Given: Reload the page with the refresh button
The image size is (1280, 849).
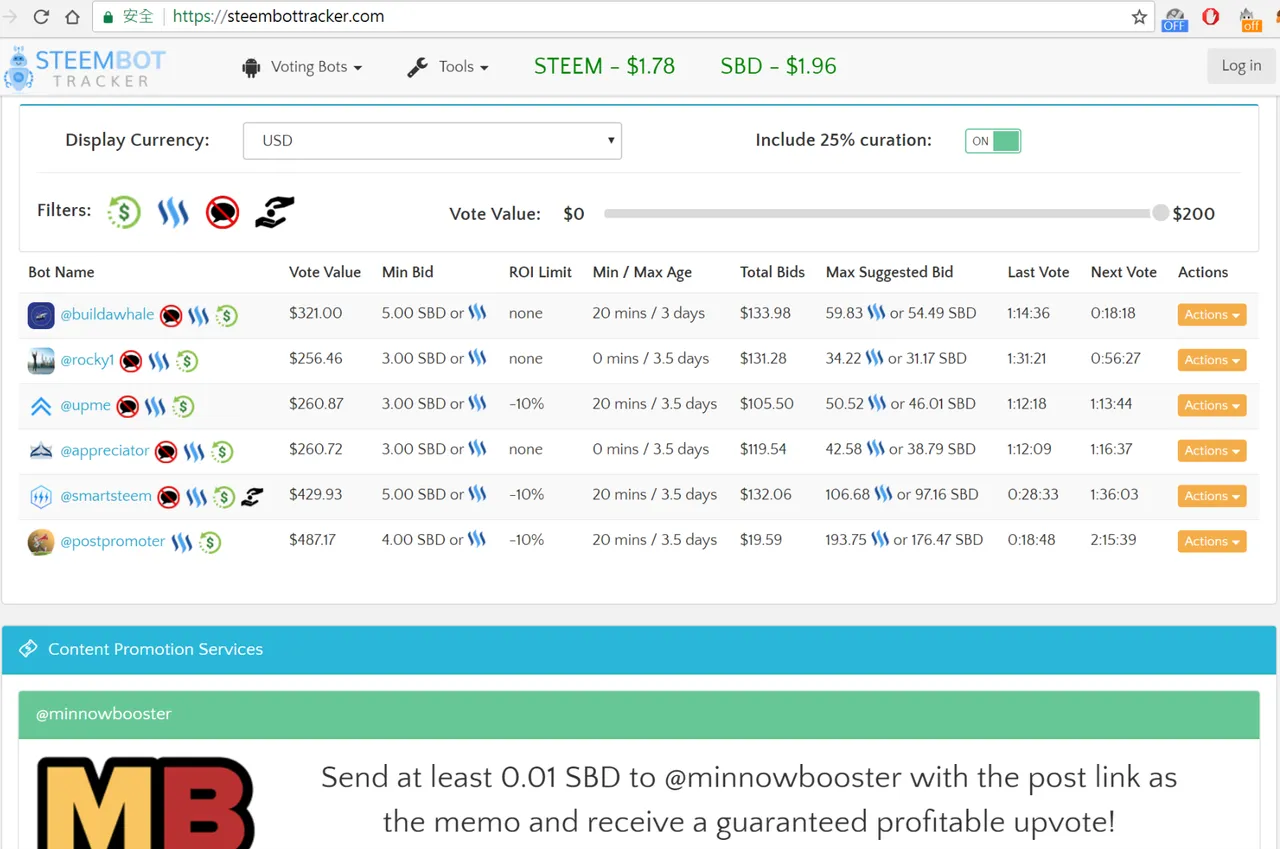Looking at the screenshot, I should coord(41,17).
